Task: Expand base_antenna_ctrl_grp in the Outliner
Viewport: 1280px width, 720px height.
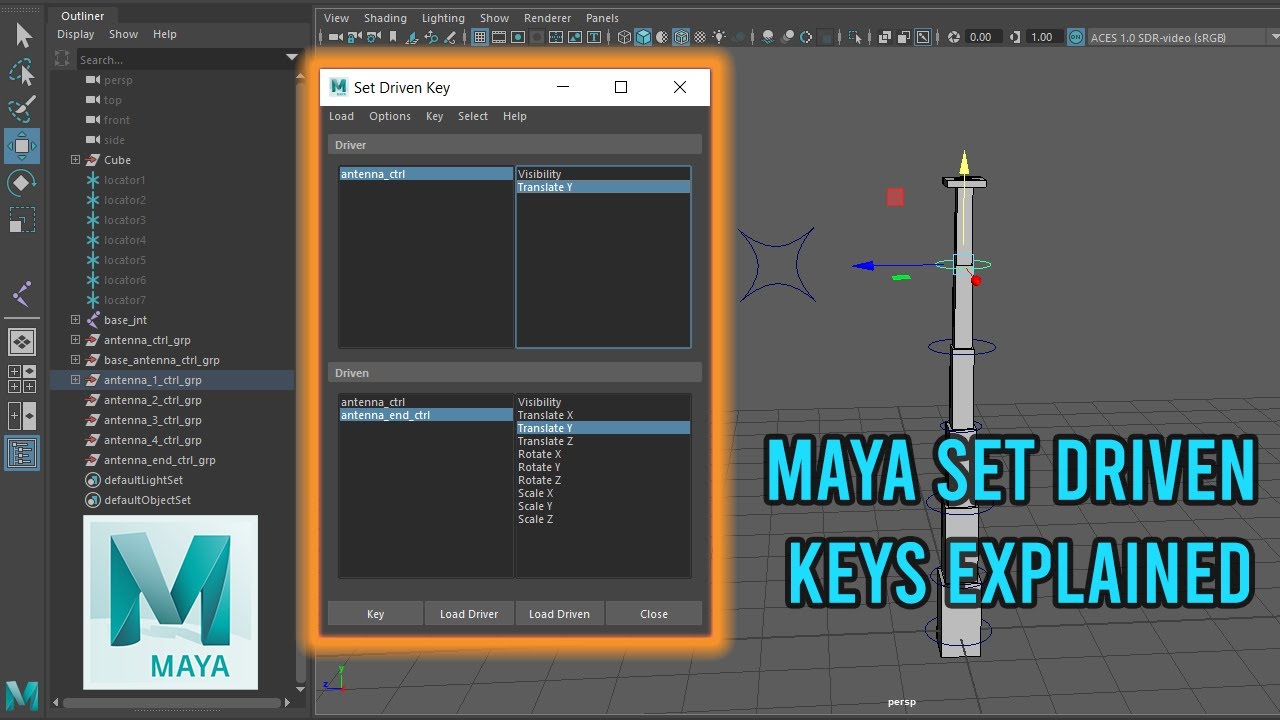Action: click(x=75, y=360)
